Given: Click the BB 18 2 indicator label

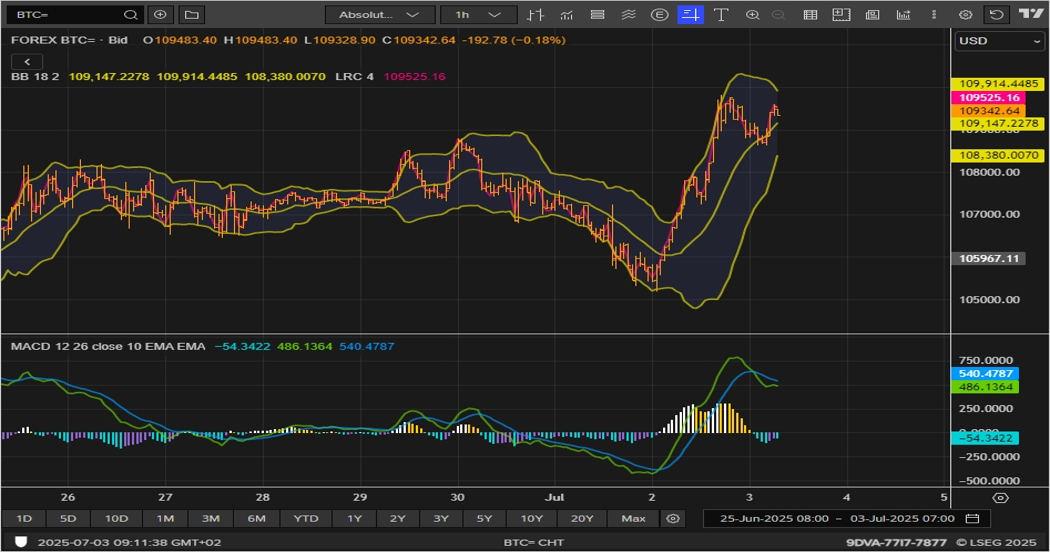Looking at the screenshot, I should coord(35,76).
